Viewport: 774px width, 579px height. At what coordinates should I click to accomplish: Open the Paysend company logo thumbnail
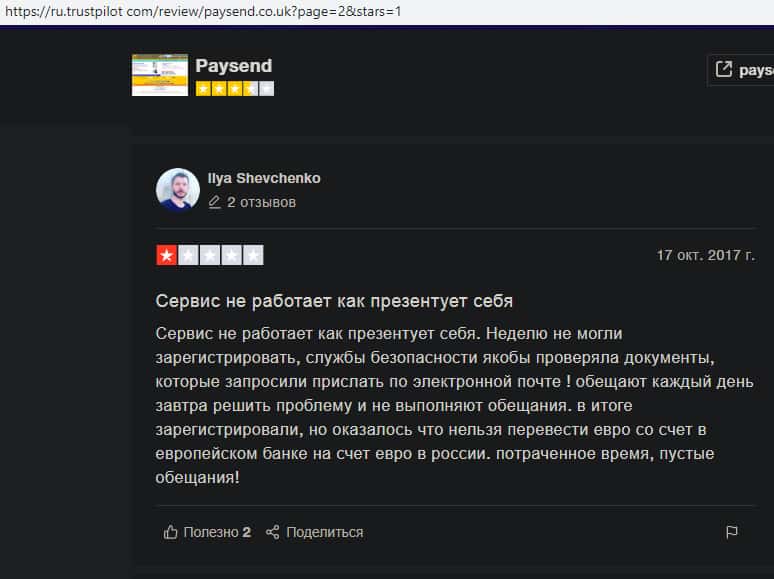[160, 75]
